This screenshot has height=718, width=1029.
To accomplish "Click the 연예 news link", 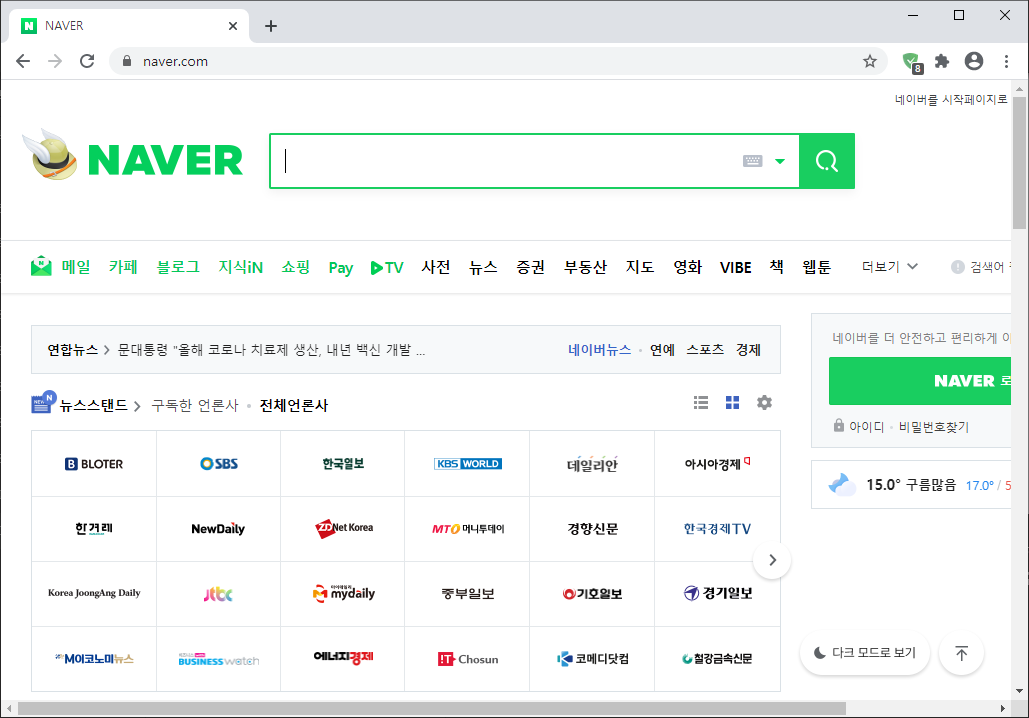I will click(x=662, y=350).
